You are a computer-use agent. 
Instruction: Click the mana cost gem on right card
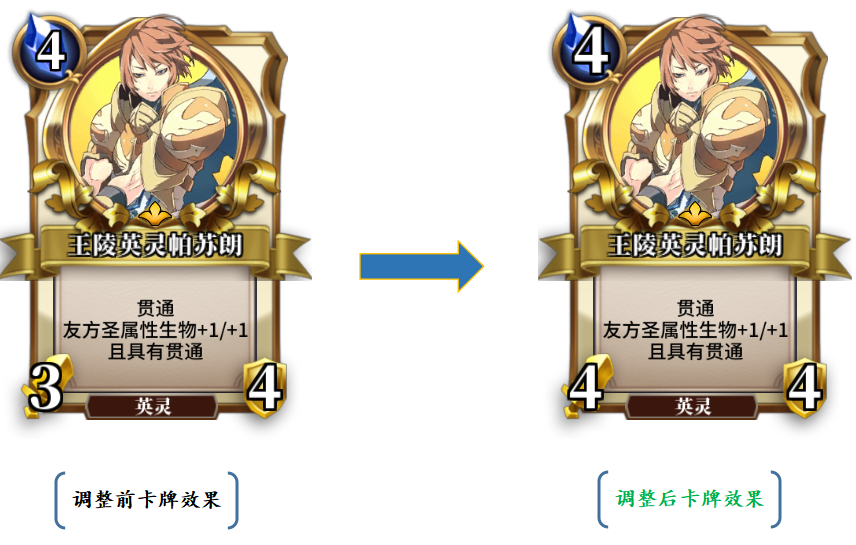point(588,50)
